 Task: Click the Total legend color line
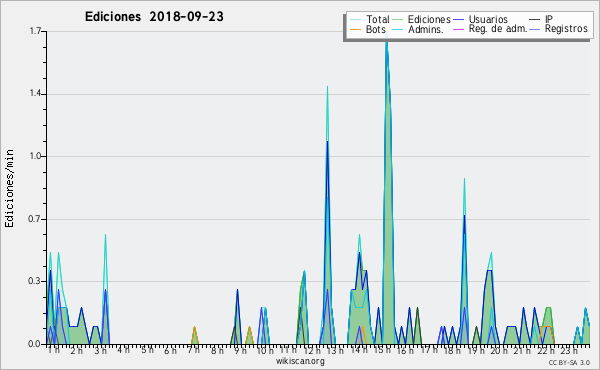355,20
